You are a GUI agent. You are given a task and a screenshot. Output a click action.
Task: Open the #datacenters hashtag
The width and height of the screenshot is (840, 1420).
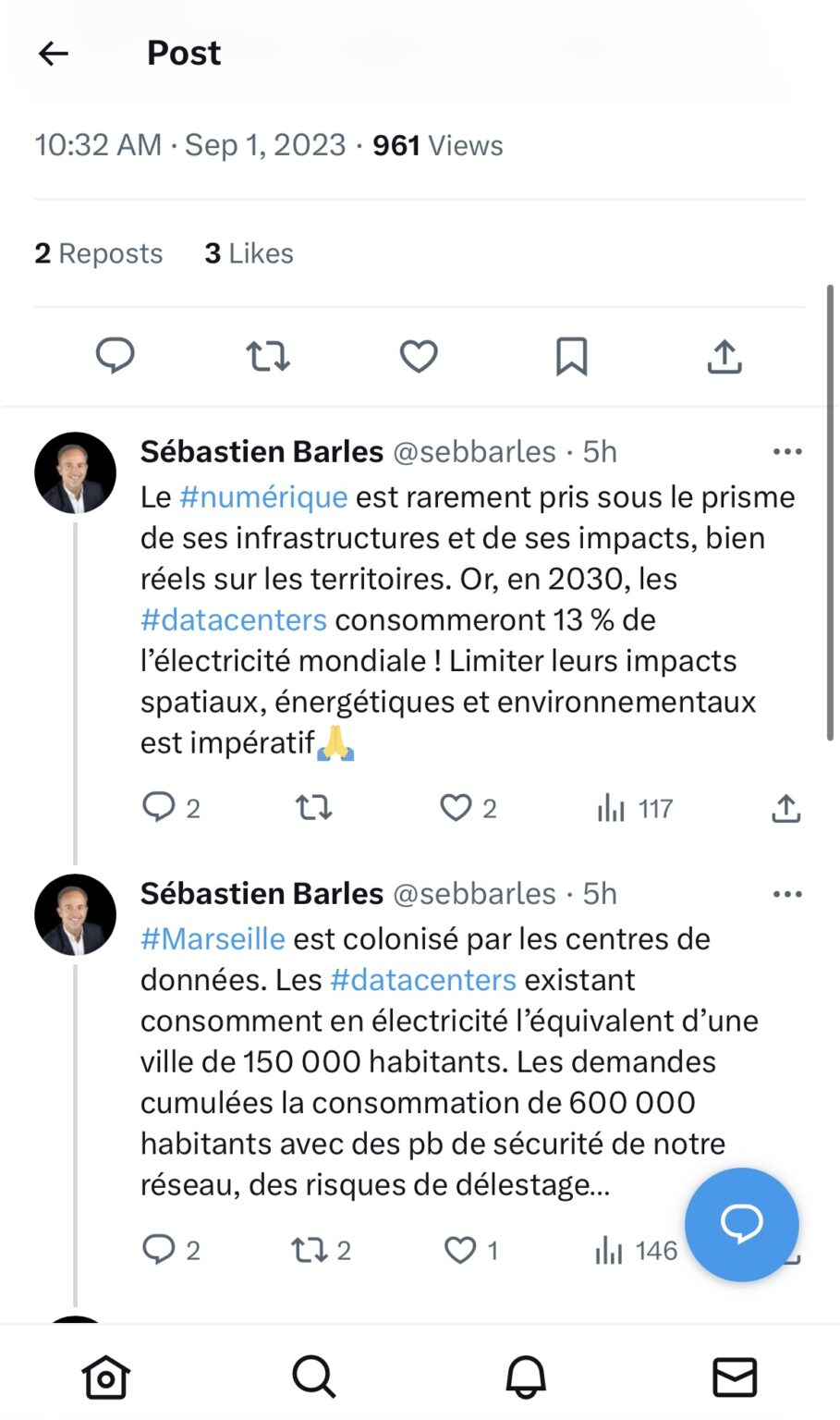(x=233, y=619)
